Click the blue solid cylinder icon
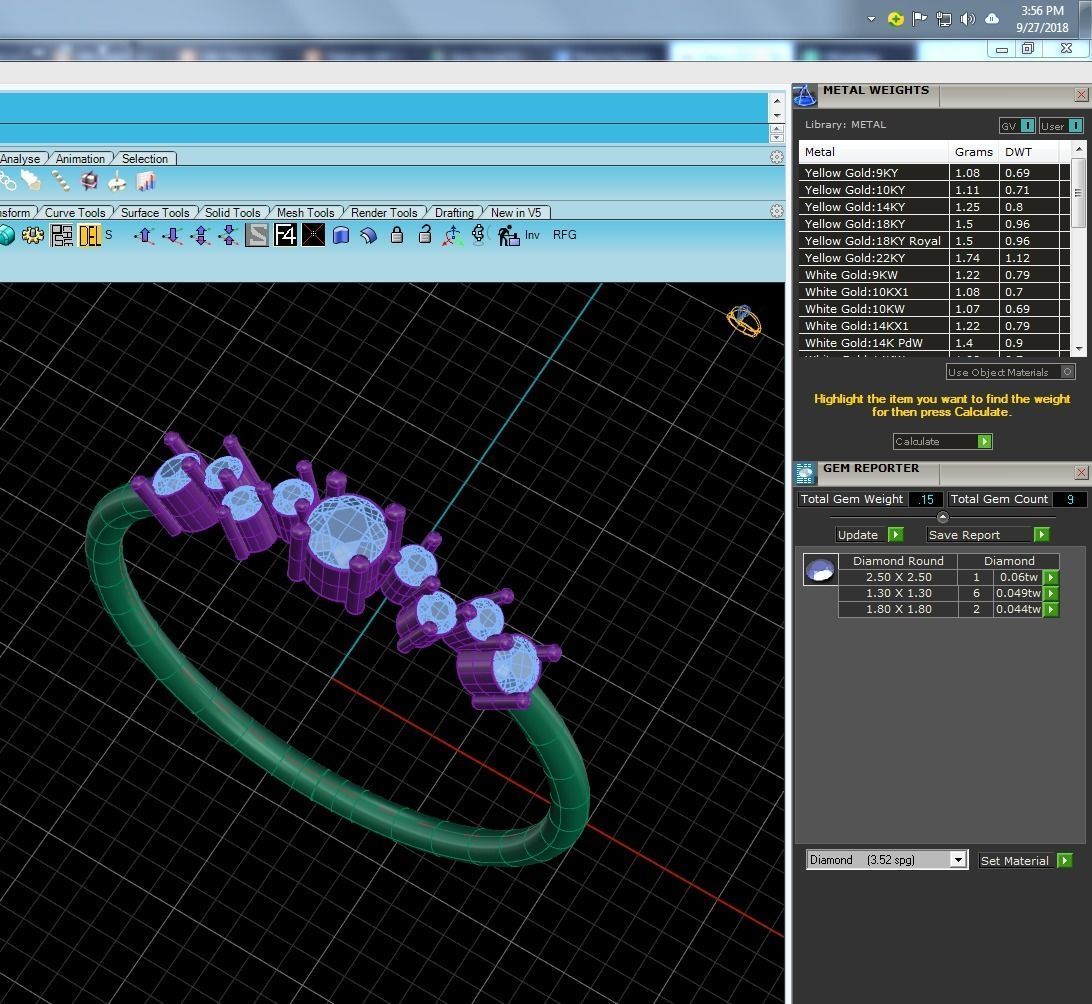1092x1004 pixels. click(x=341, y=235)
